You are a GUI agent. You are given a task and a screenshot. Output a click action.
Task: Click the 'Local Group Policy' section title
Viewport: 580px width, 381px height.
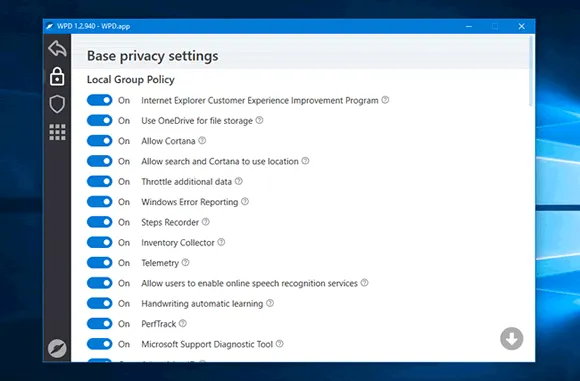131,80
